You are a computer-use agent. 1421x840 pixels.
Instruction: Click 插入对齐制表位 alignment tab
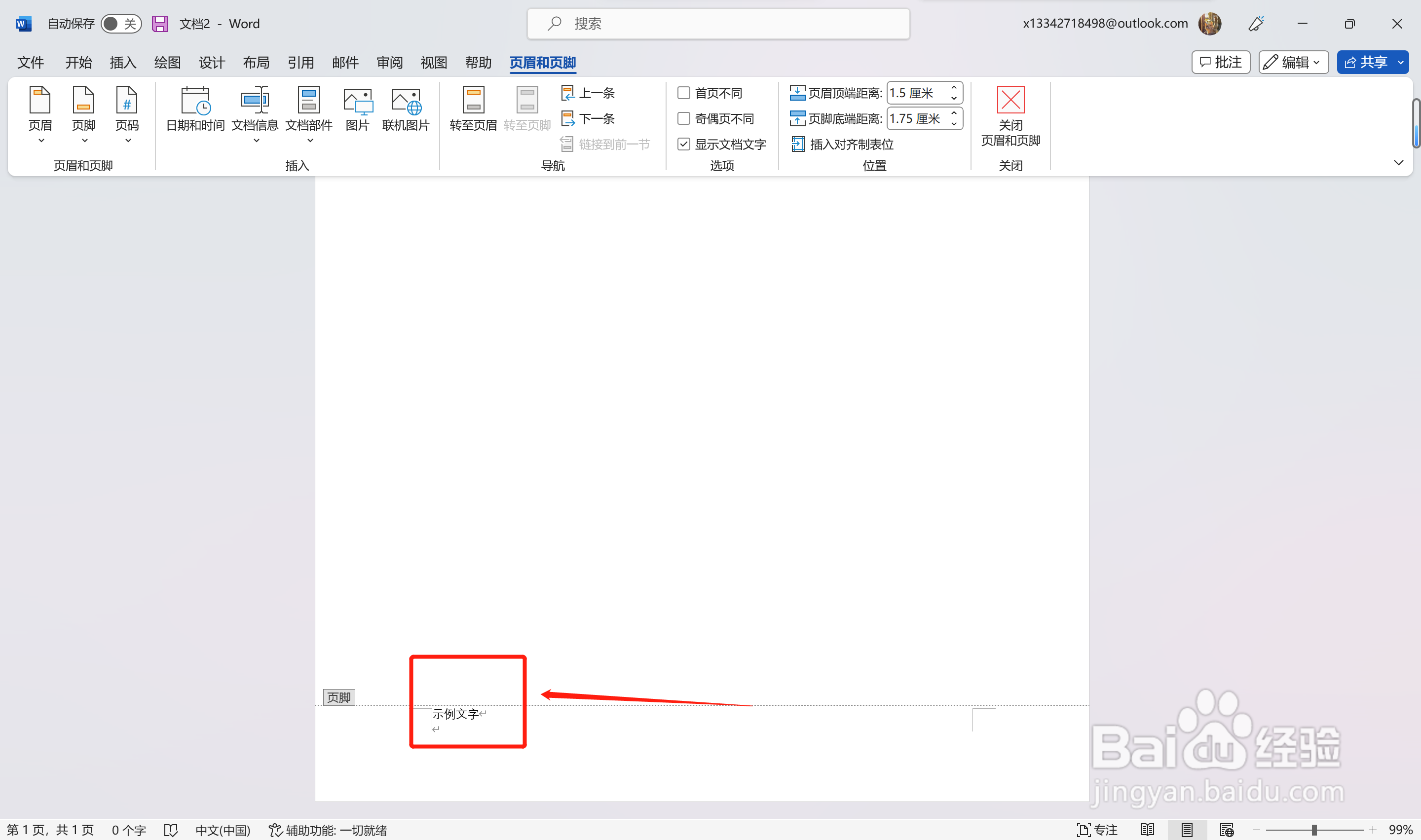(x=842, y=145)
